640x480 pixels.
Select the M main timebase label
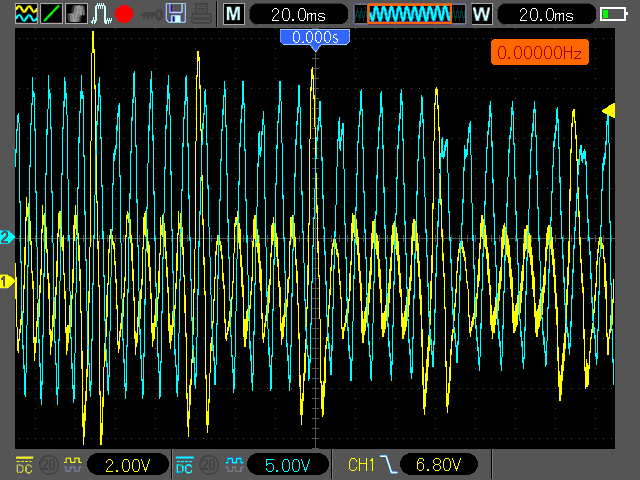[233, 14]
